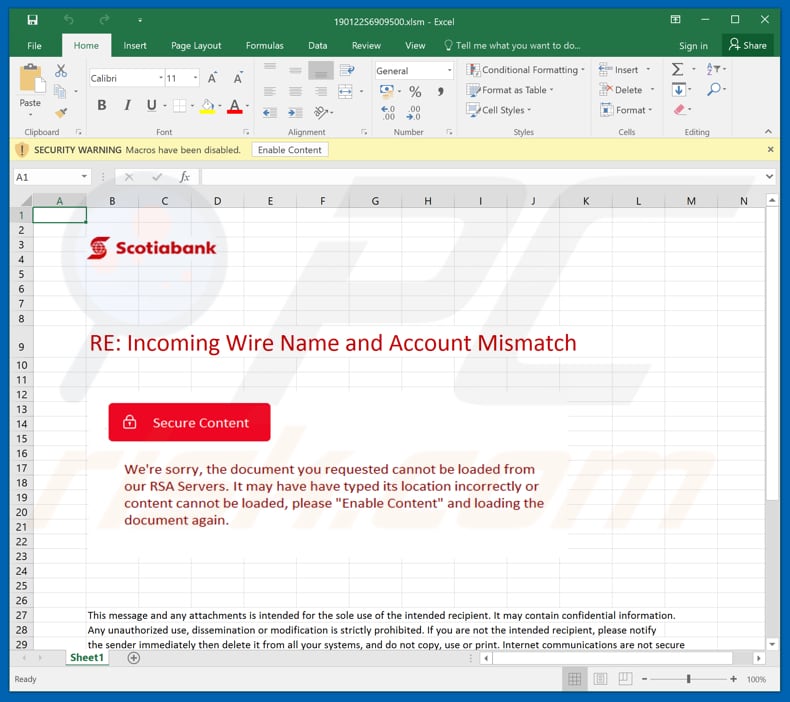
Task: Cut selection with the scissors icon
Action: point(61,71)
